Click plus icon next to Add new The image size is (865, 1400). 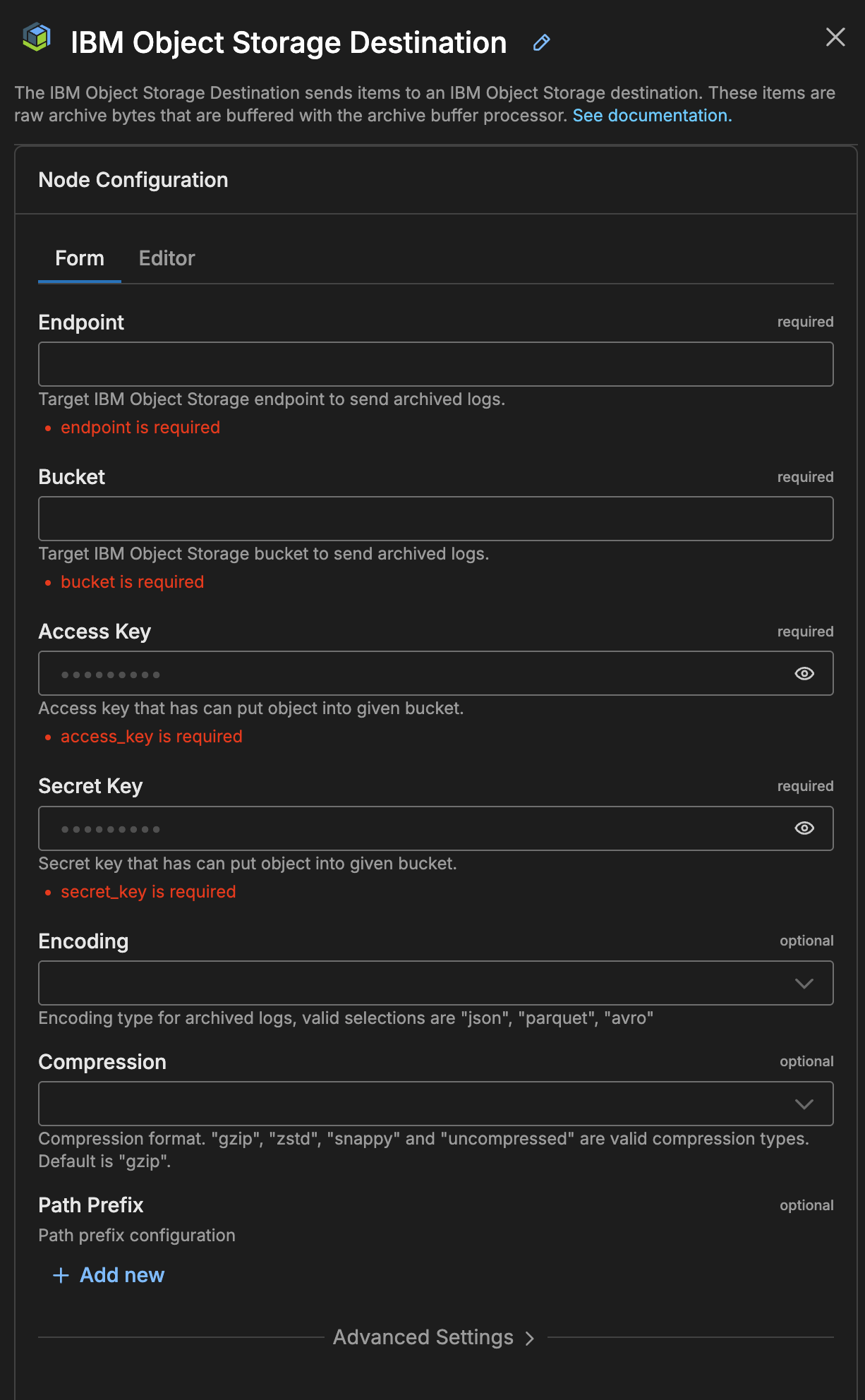click(x=61, y=1275)
